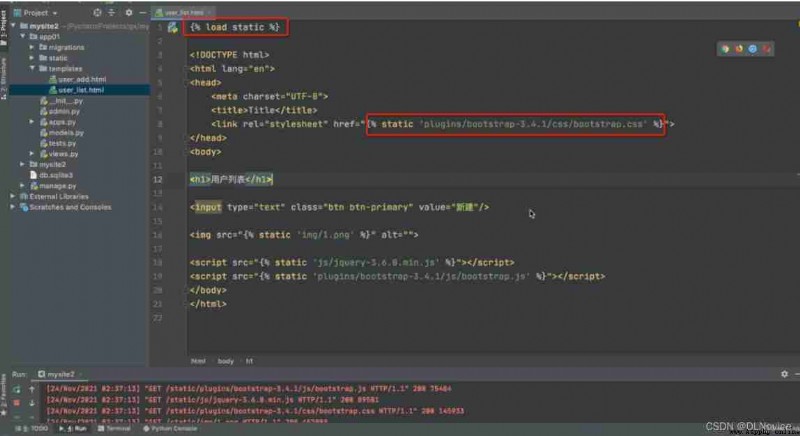Open the Project tool window stripe

click(4, 28)
